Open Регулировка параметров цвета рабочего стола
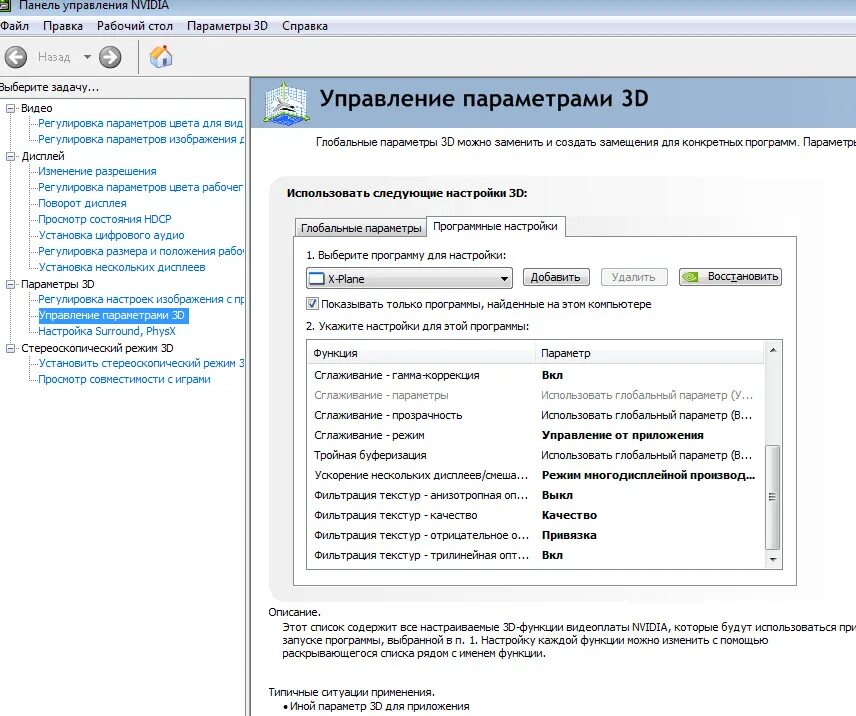The height and width of the screenshot is (716, 856). click(140, 187)
